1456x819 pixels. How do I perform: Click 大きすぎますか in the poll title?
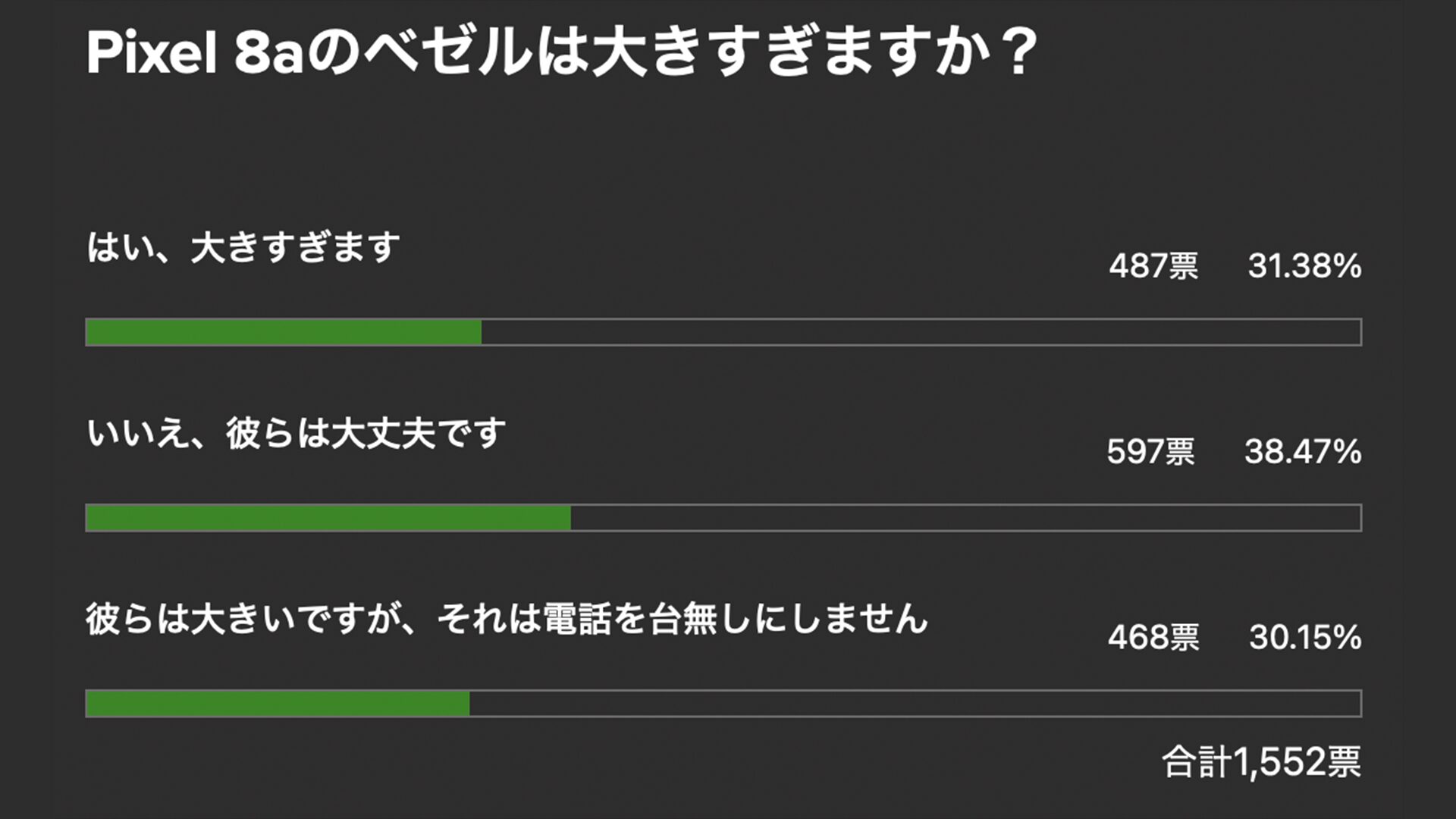pyautogui.click(x=789, y=54)
